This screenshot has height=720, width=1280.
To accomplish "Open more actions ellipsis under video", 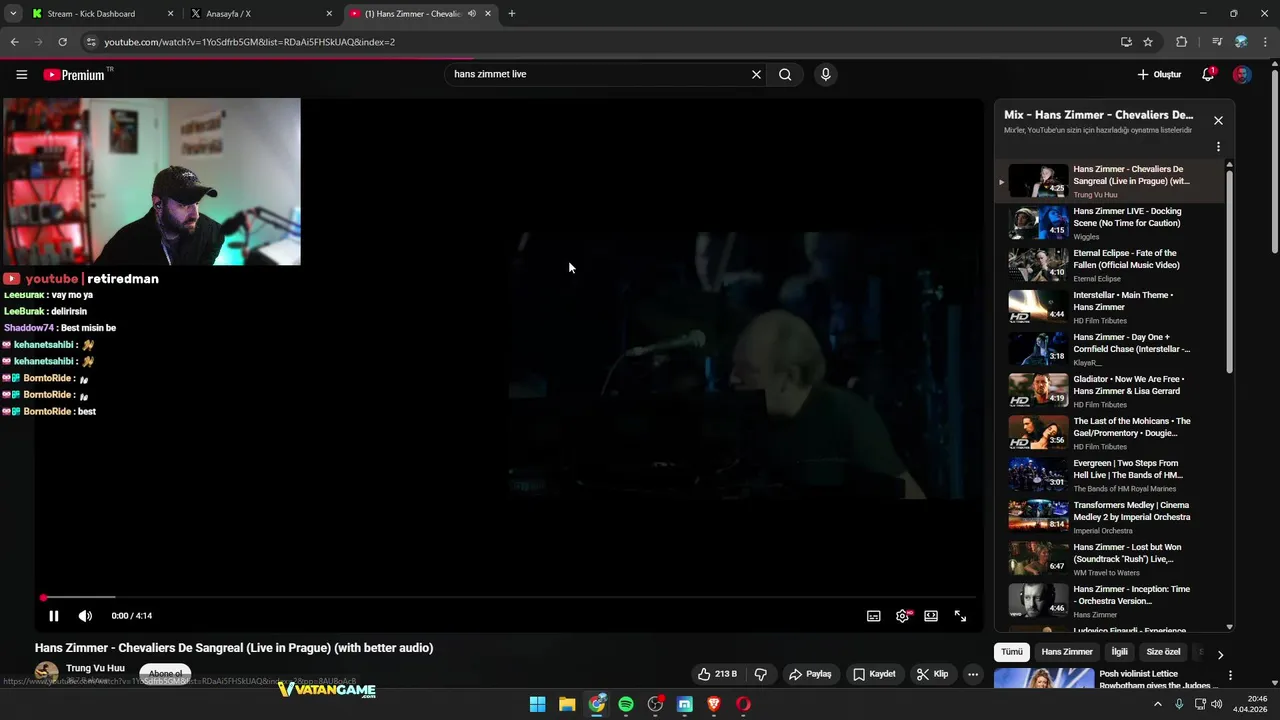I will click(x=973, y=674).
